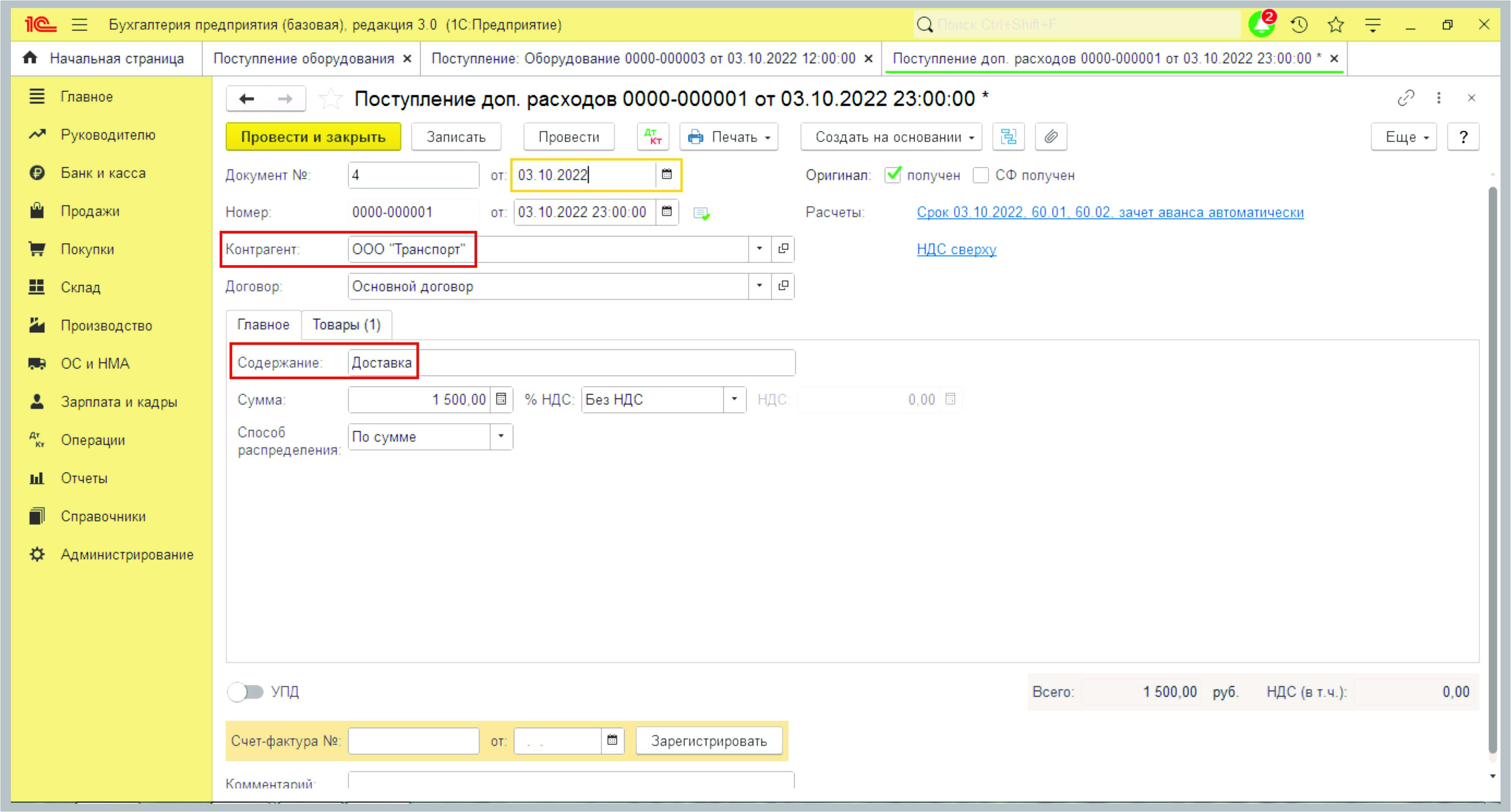Expand the Контрагент dropdown arrow
1511x812 pixels.
759,249
